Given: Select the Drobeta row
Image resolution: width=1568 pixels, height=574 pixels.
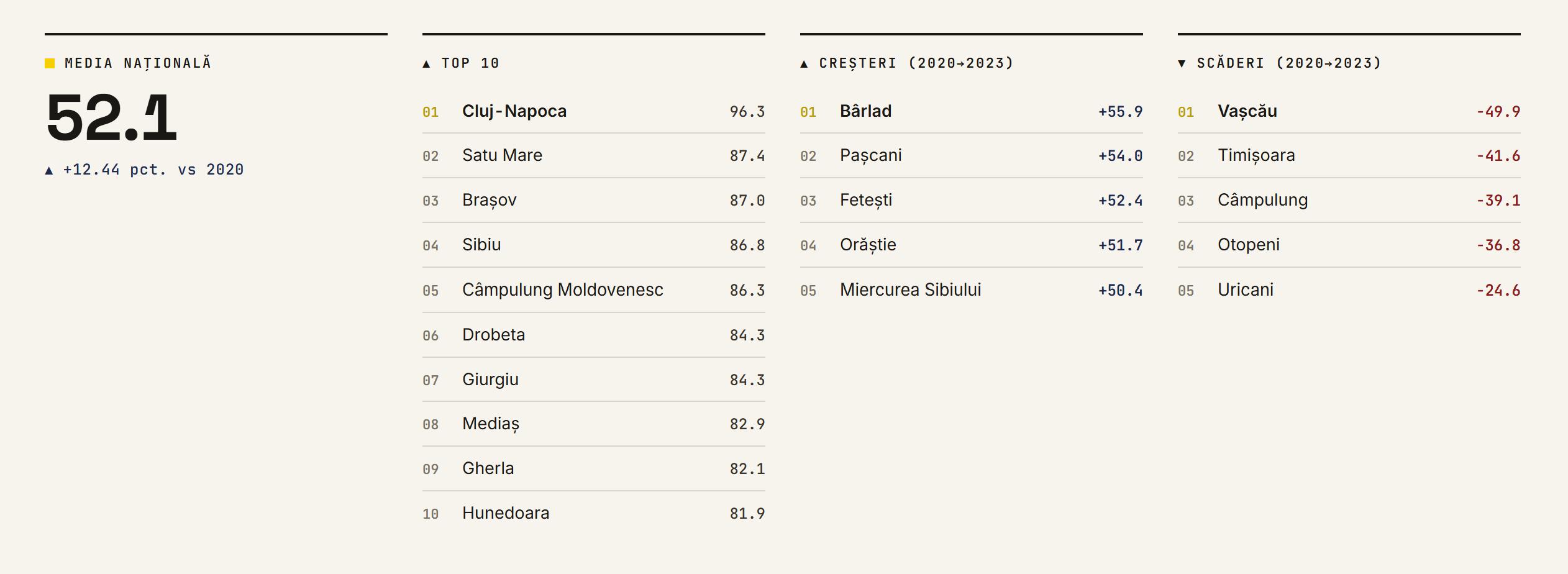Looking at the screenshot, I should click(x=594, y=335).
